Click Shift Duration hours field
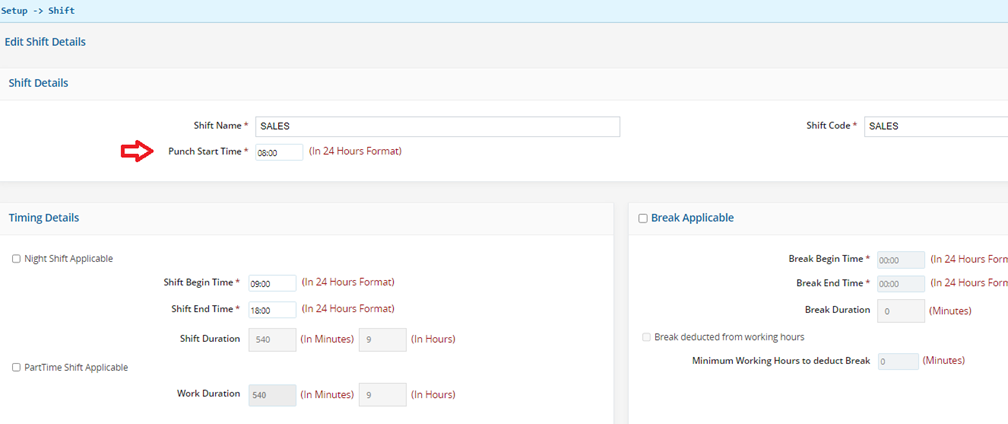 pyautogui.click(x=382, y=339)
